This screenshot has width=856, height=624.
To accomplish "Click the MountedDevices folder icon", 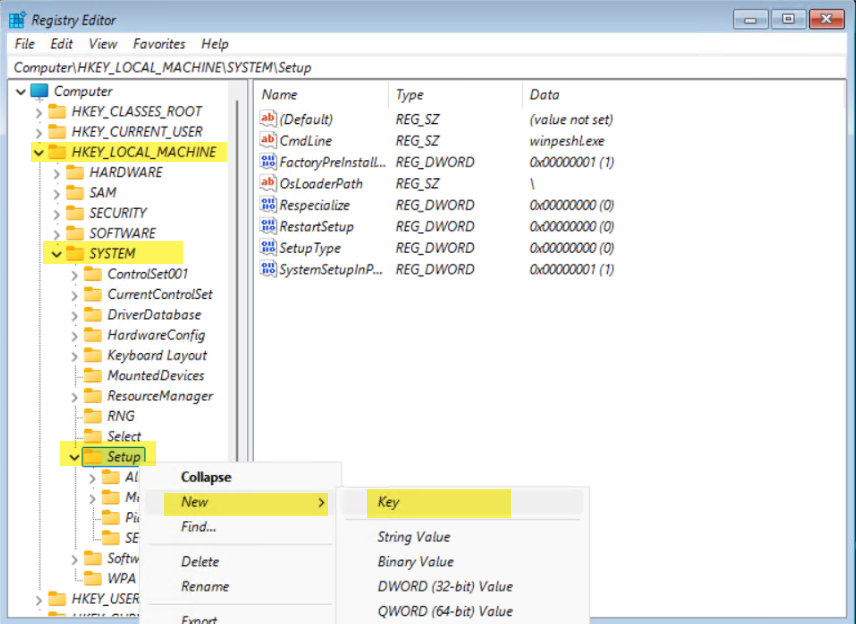I will [94, 375].
